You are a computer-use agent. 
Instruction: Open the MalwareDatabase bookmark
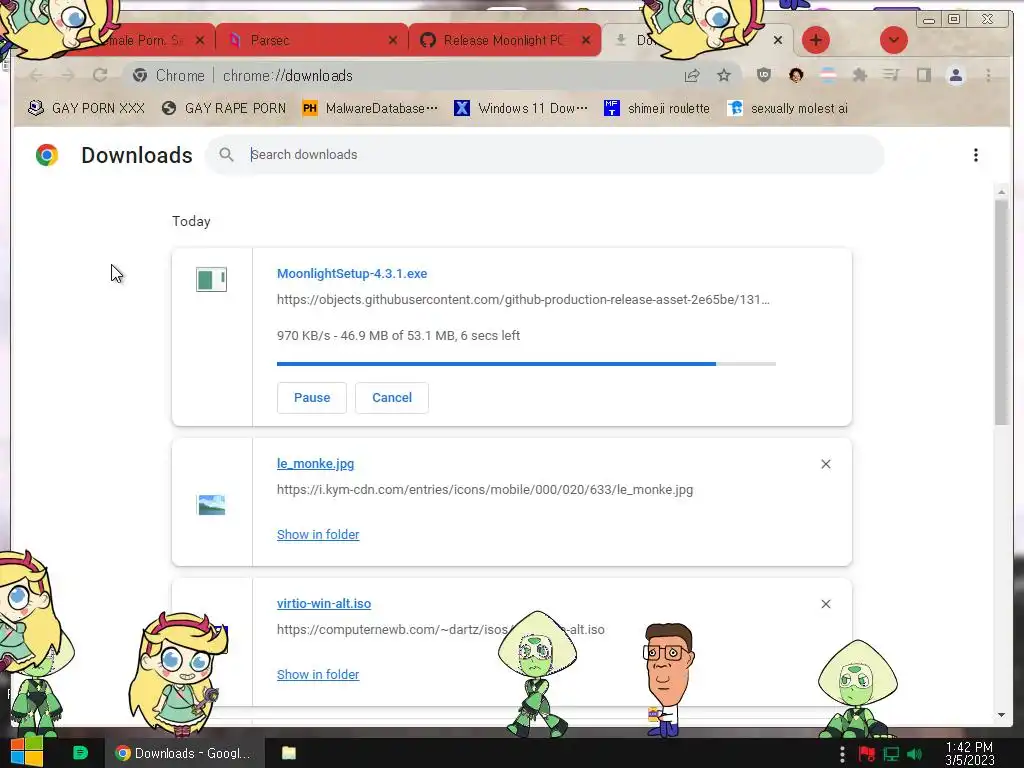pos(370,108)
